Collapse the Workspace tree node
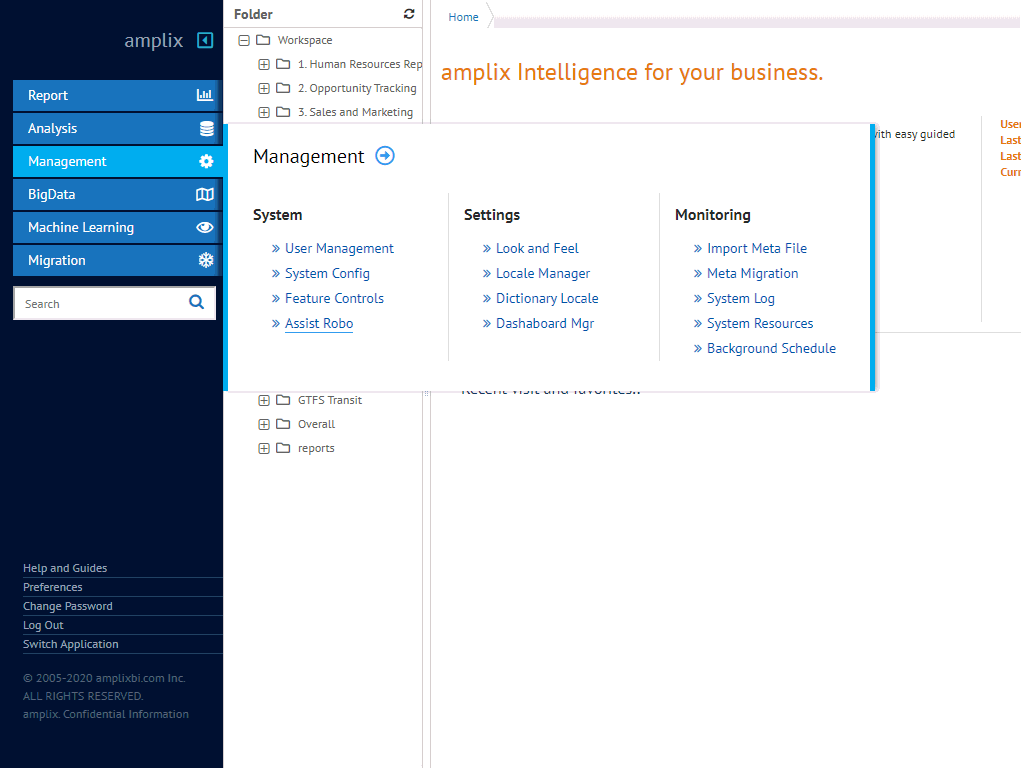The image size is (1024, 768). (x=244, y=40)
